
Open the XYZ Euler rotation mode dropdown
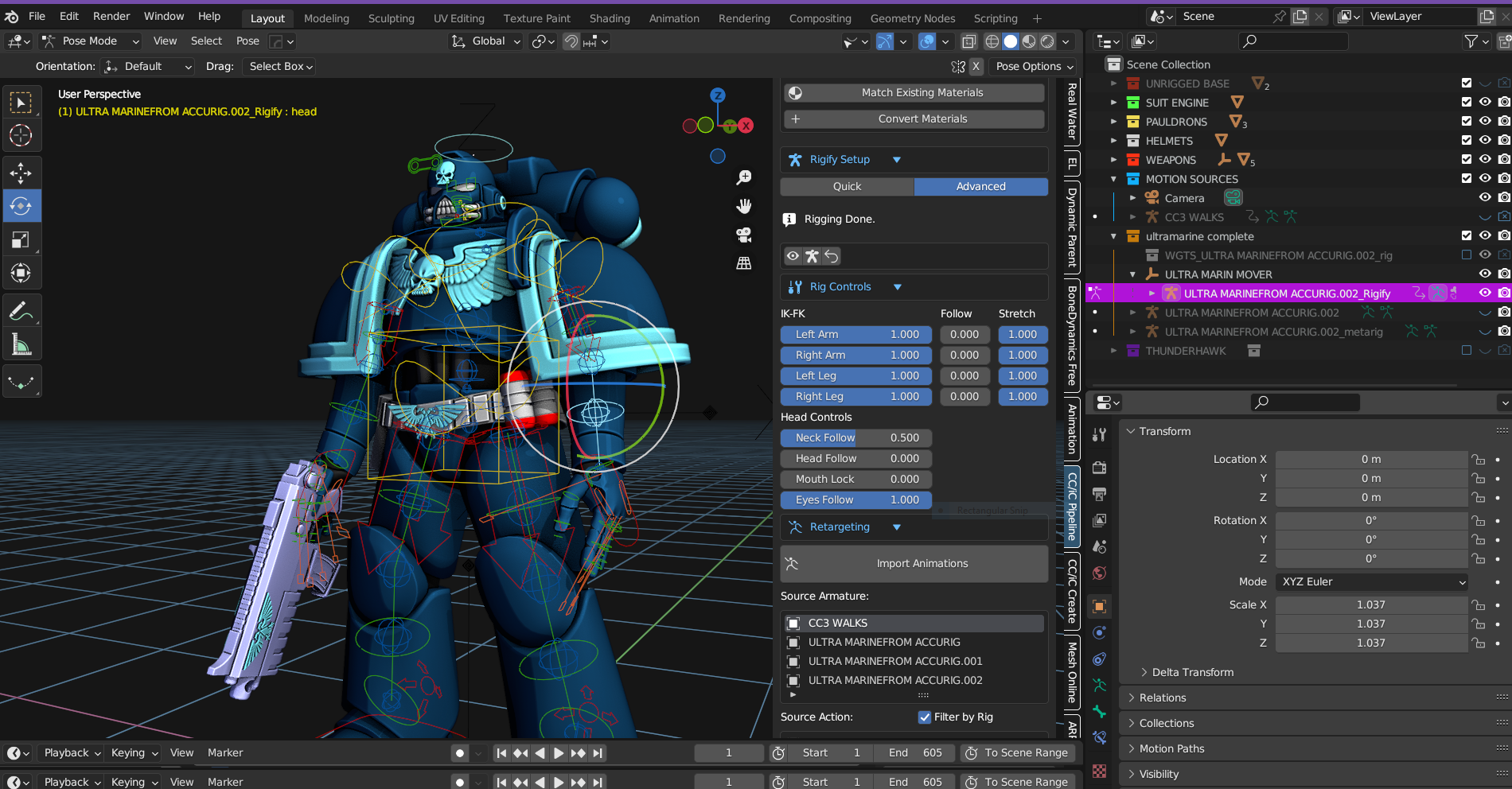click(x=1372, y=581)
